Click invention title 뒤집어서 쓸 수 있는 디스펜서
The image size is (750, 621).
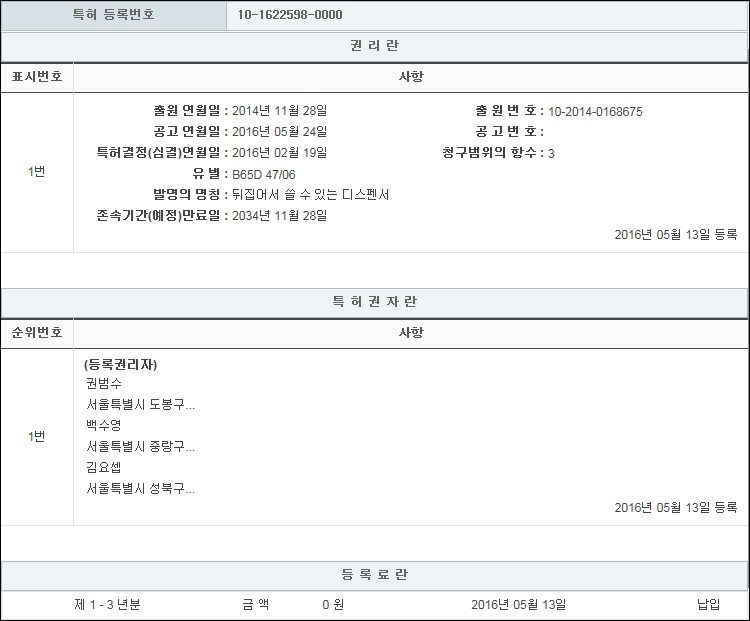(310, 195)
